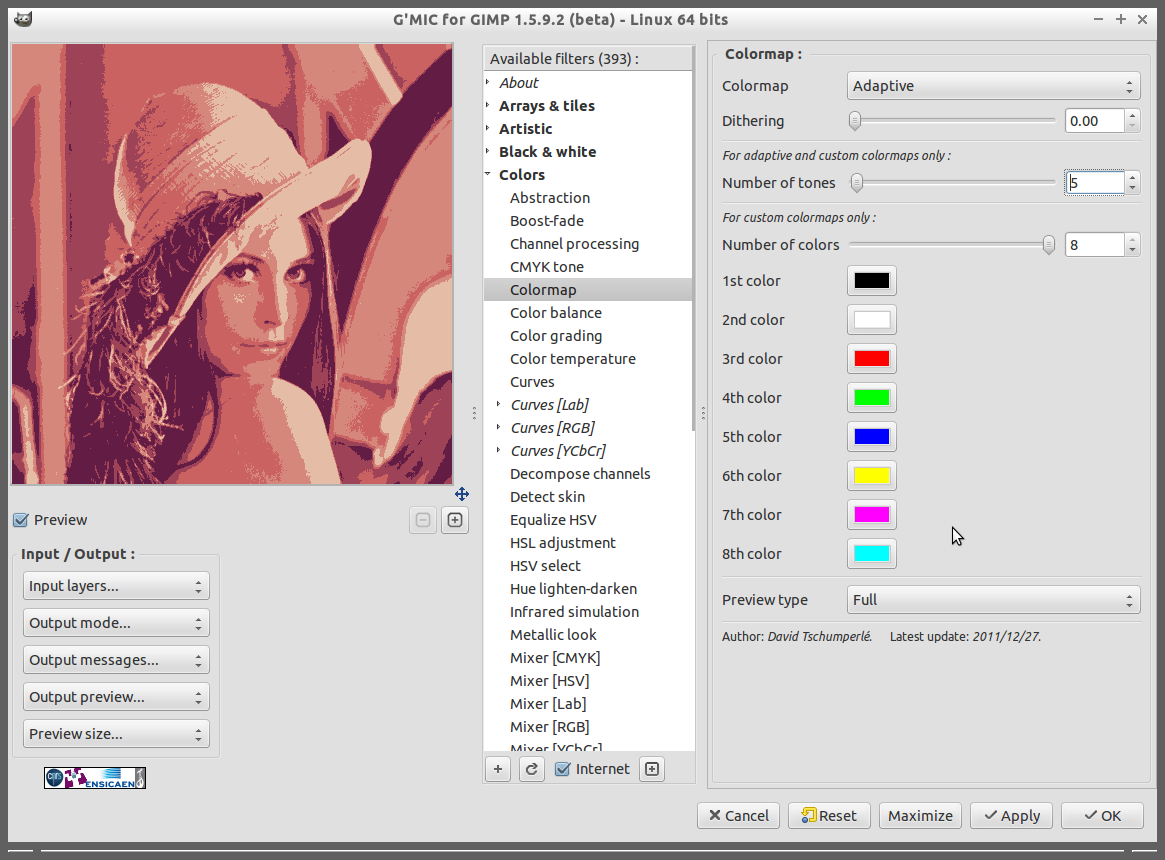Click the Number of tones value field
The image size is (1165, 860).
tap(1094, 183)
